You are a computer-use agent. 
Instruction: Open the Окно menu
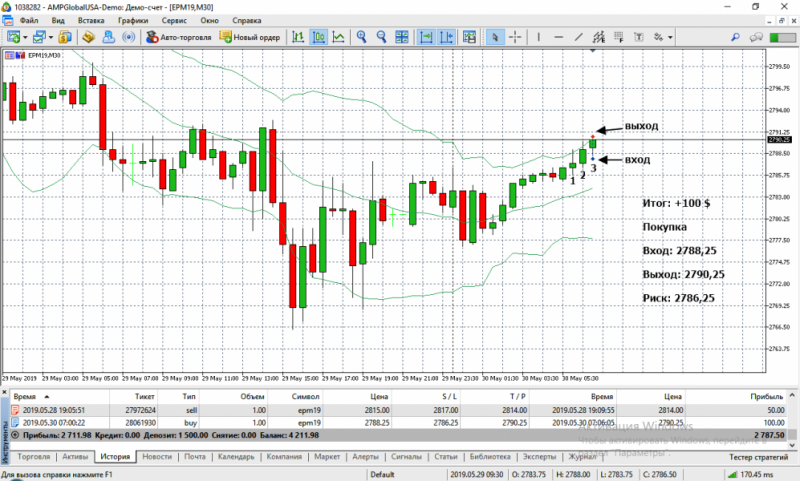point(209,20)
